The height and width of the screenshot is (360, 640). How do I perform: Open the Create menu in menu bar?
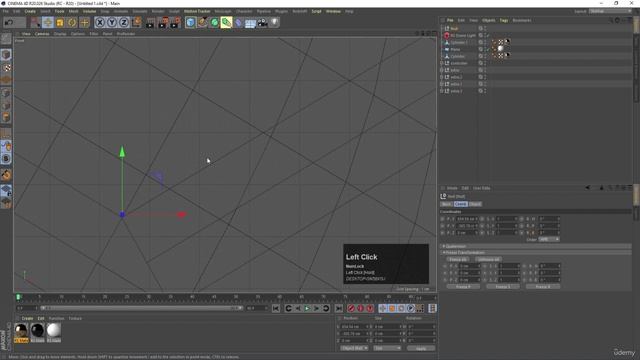[30, 11]
